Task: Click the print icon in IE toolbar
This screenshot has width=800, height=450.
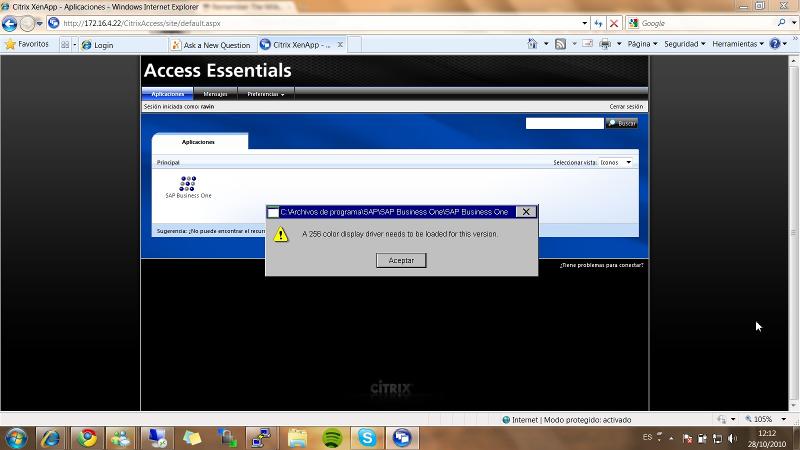Action: (x=605, y=44)
